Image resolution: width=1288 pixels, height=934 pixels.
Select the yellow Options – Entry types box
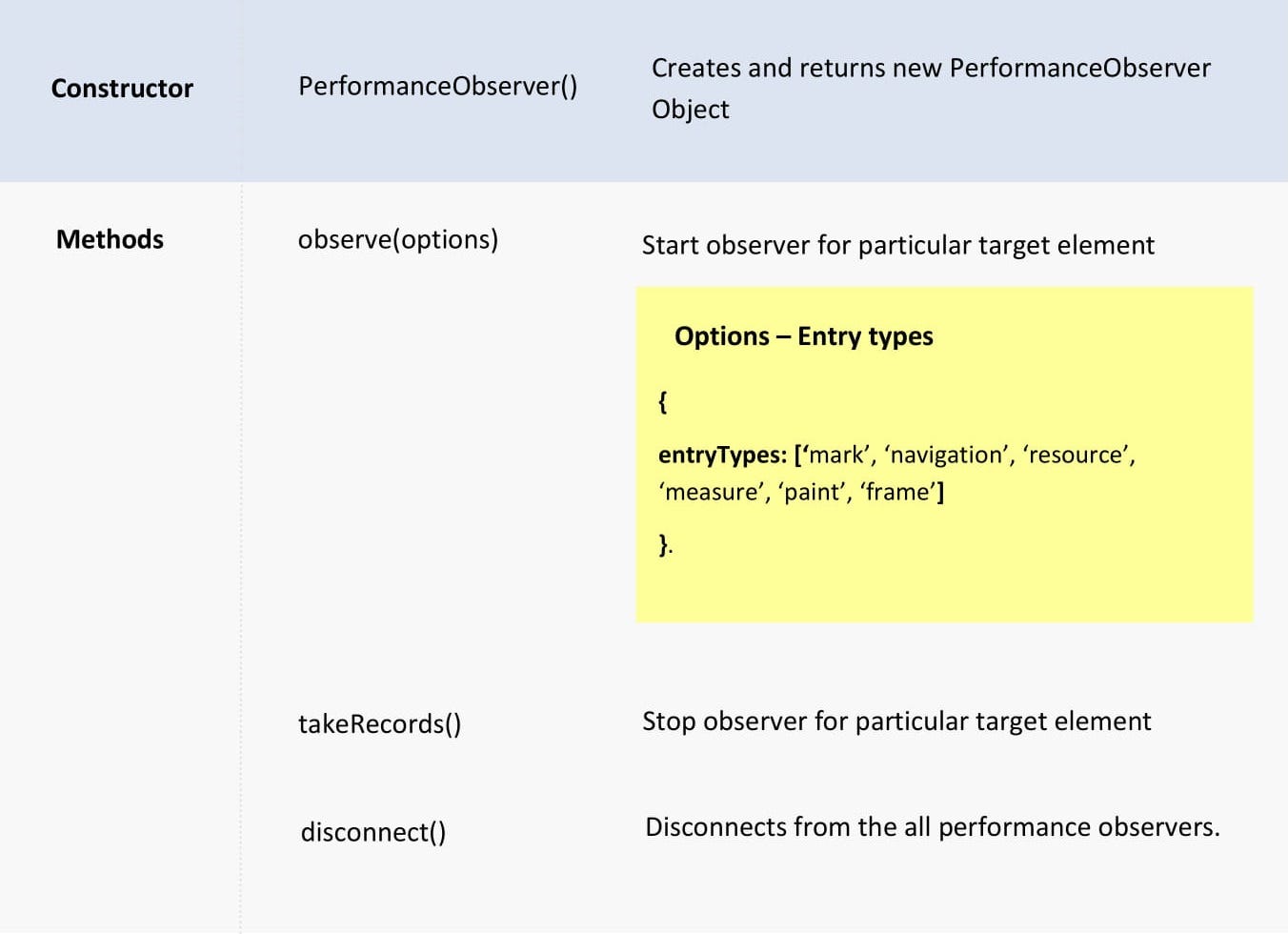point(944,455)
